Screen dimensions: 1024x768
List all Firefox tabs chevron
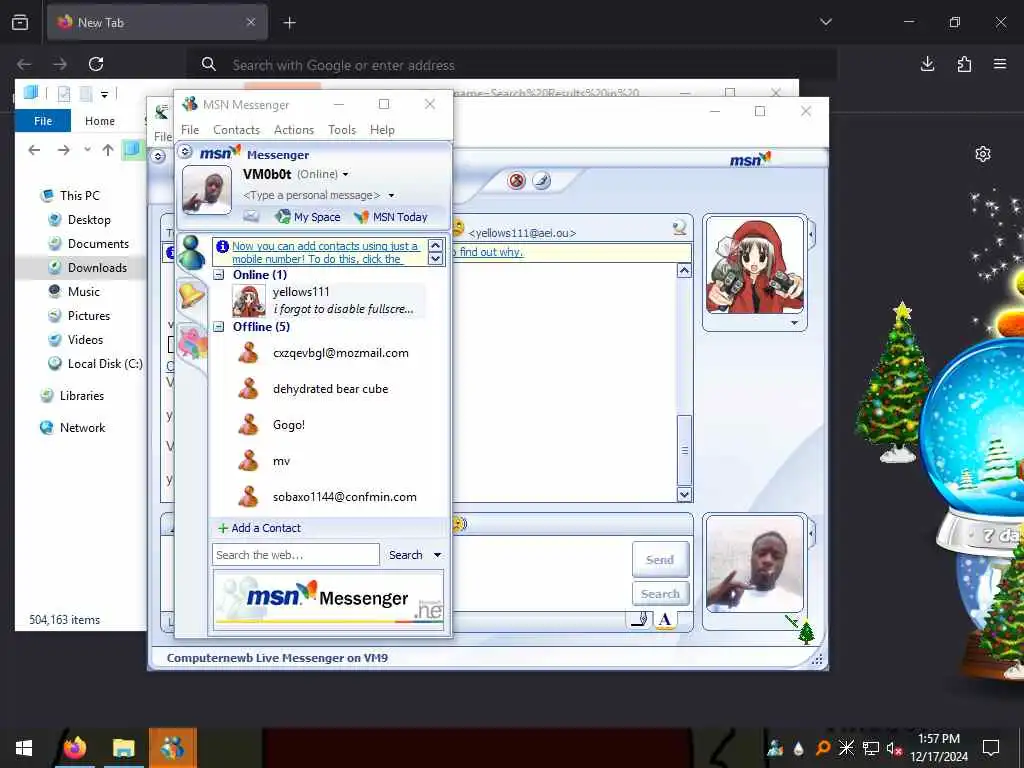[x=826, y=22]
